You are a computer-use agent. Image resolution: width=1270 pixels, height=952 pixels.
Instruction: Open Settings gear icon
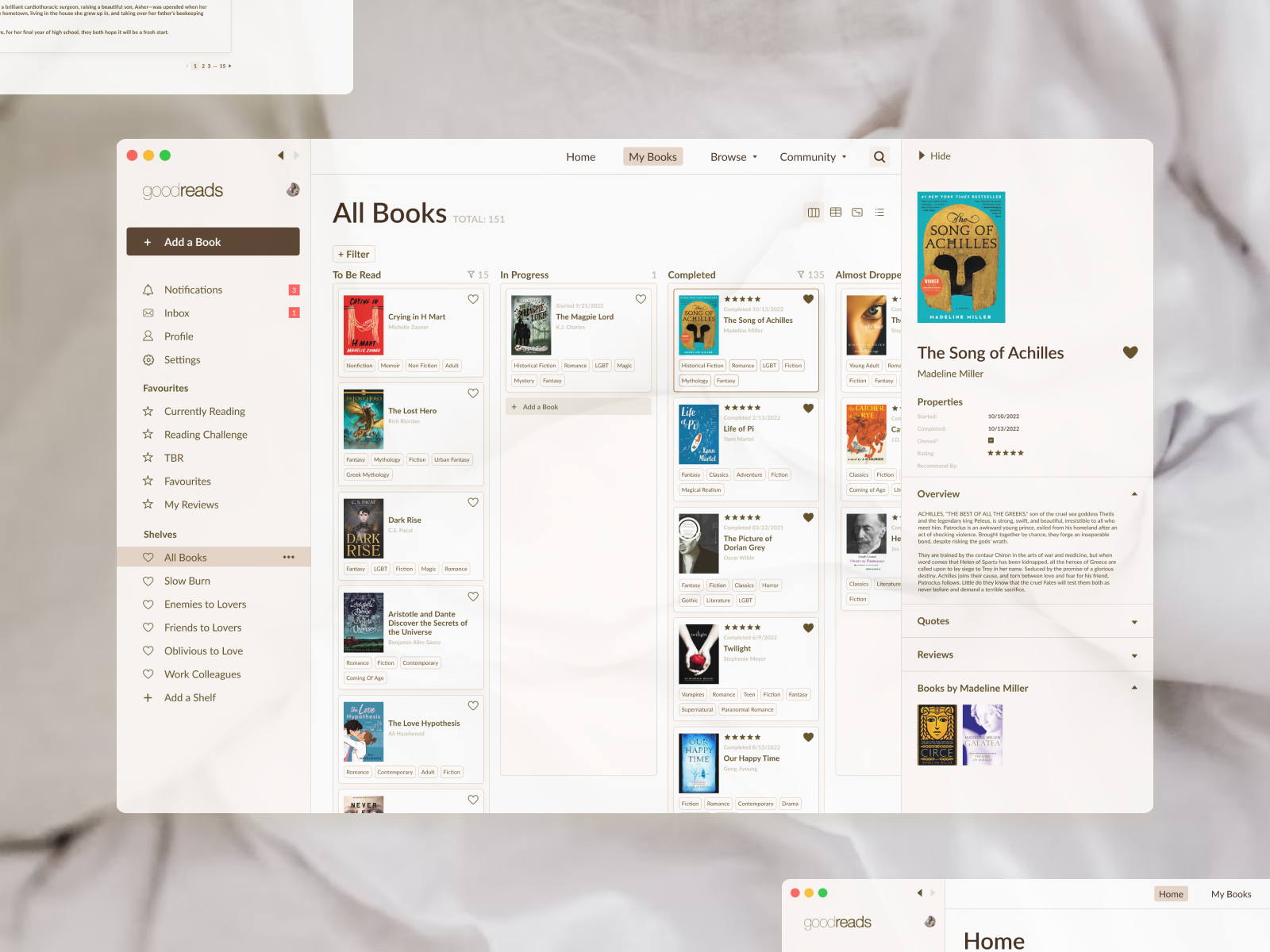coord(148,359)
